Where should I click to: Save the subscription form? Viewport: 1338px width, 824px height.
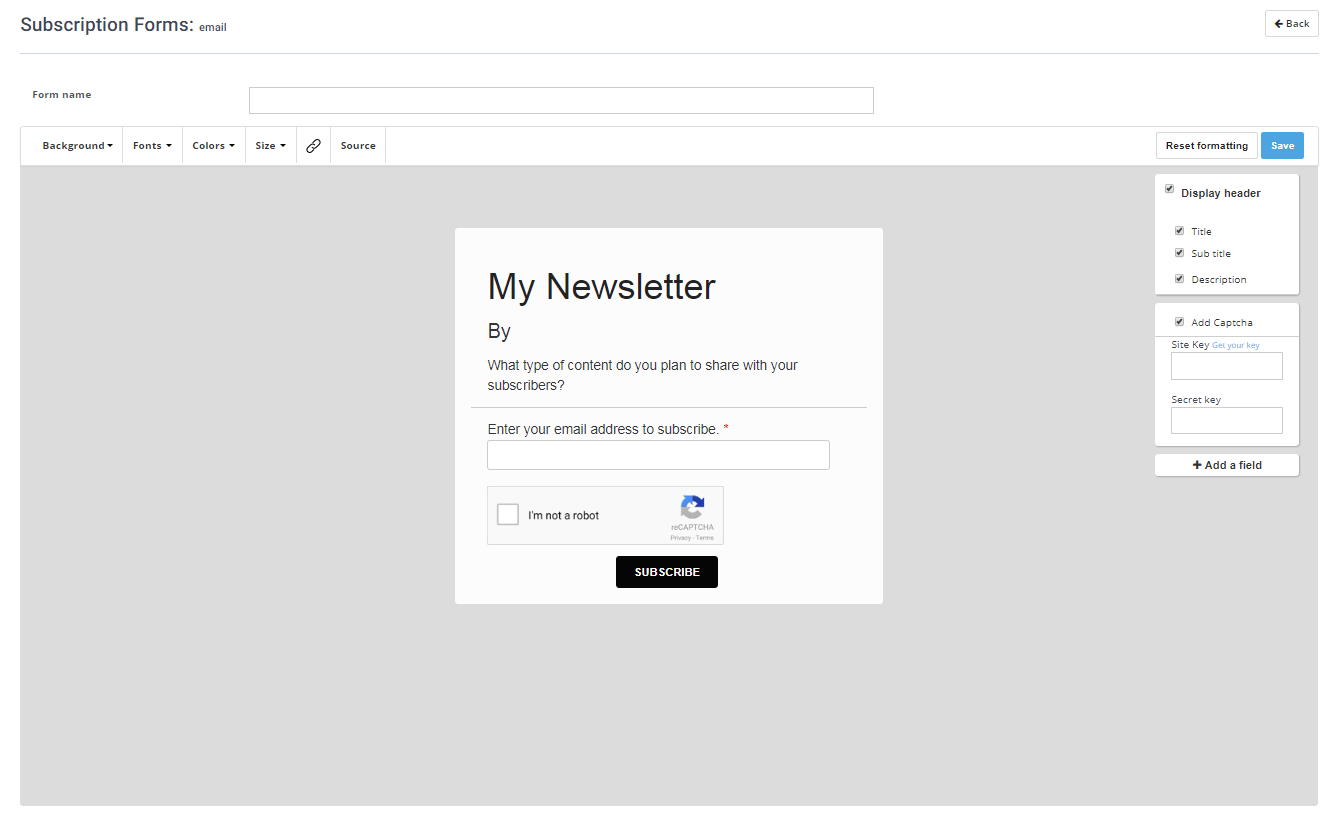click(x=1282, y=146)
